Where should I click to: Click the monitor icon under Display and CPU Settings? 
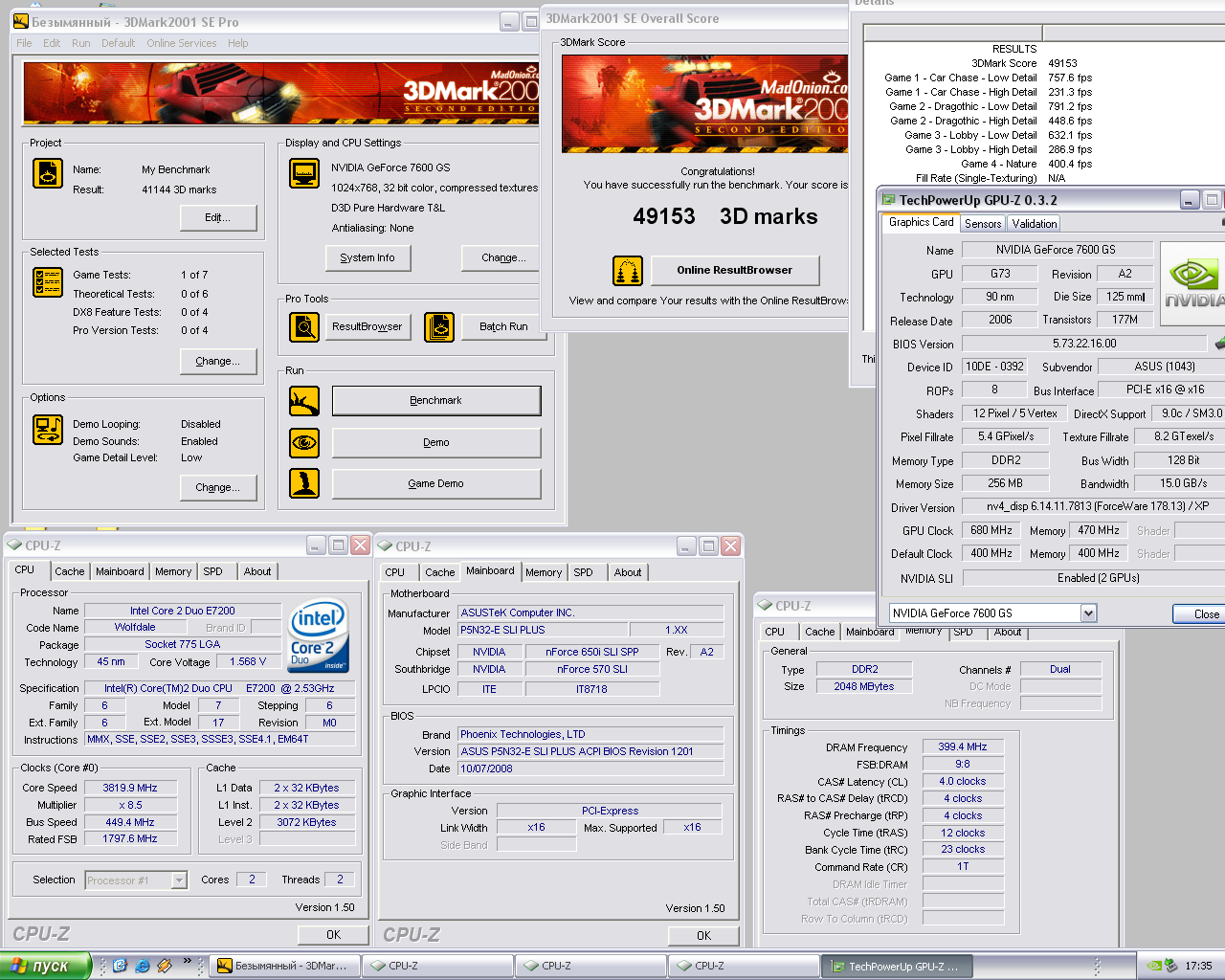pyautogui.click(x=304, y=173)
